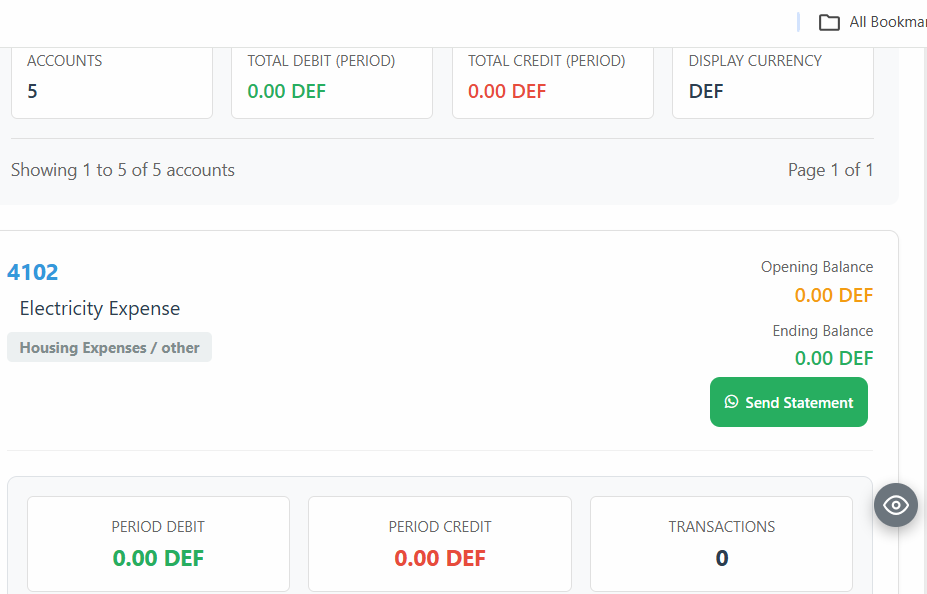Click the Accounts count value 5

[x=33, y=92]
